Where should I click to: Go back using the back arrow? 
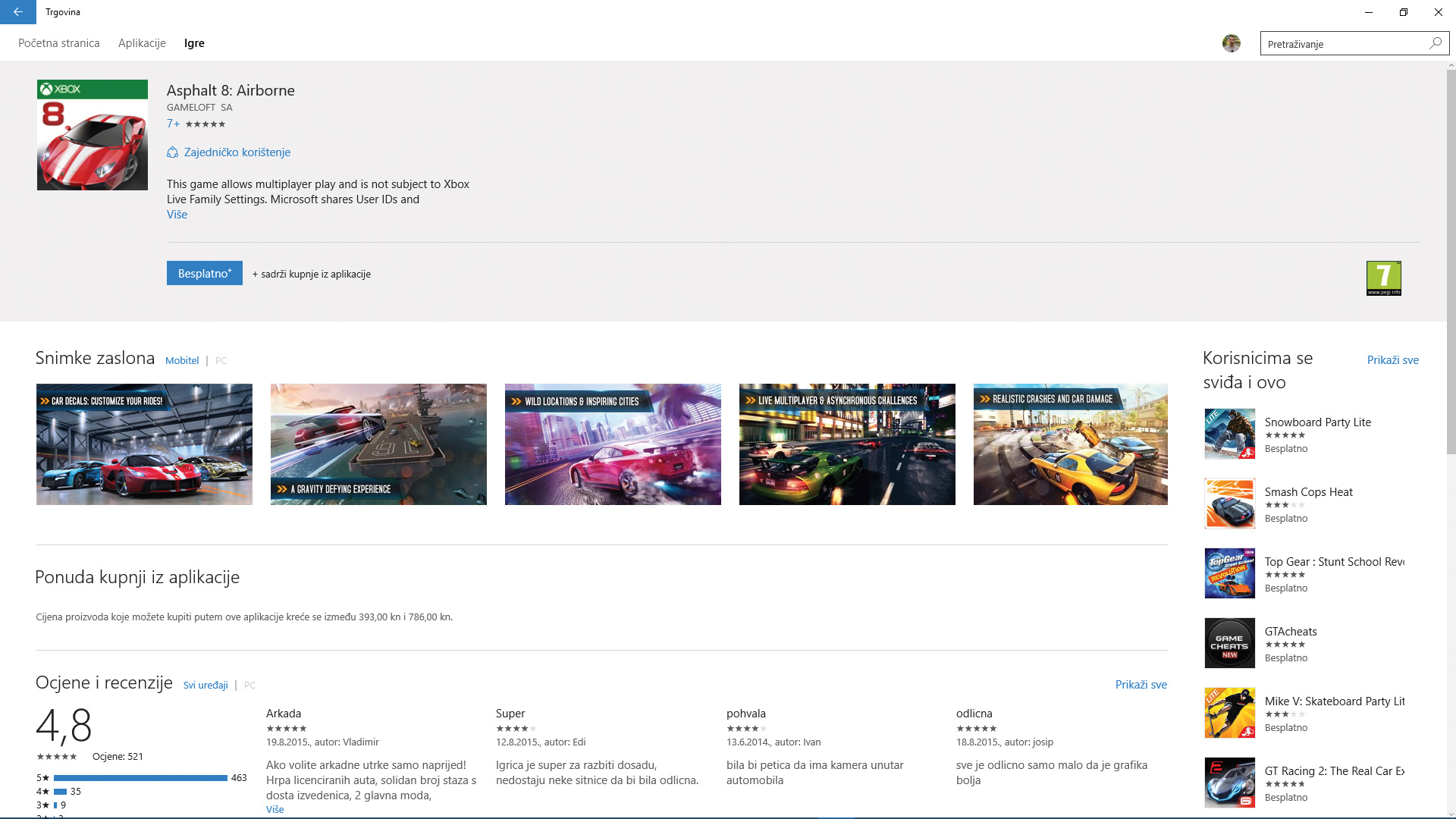click(x=17, y=12)
